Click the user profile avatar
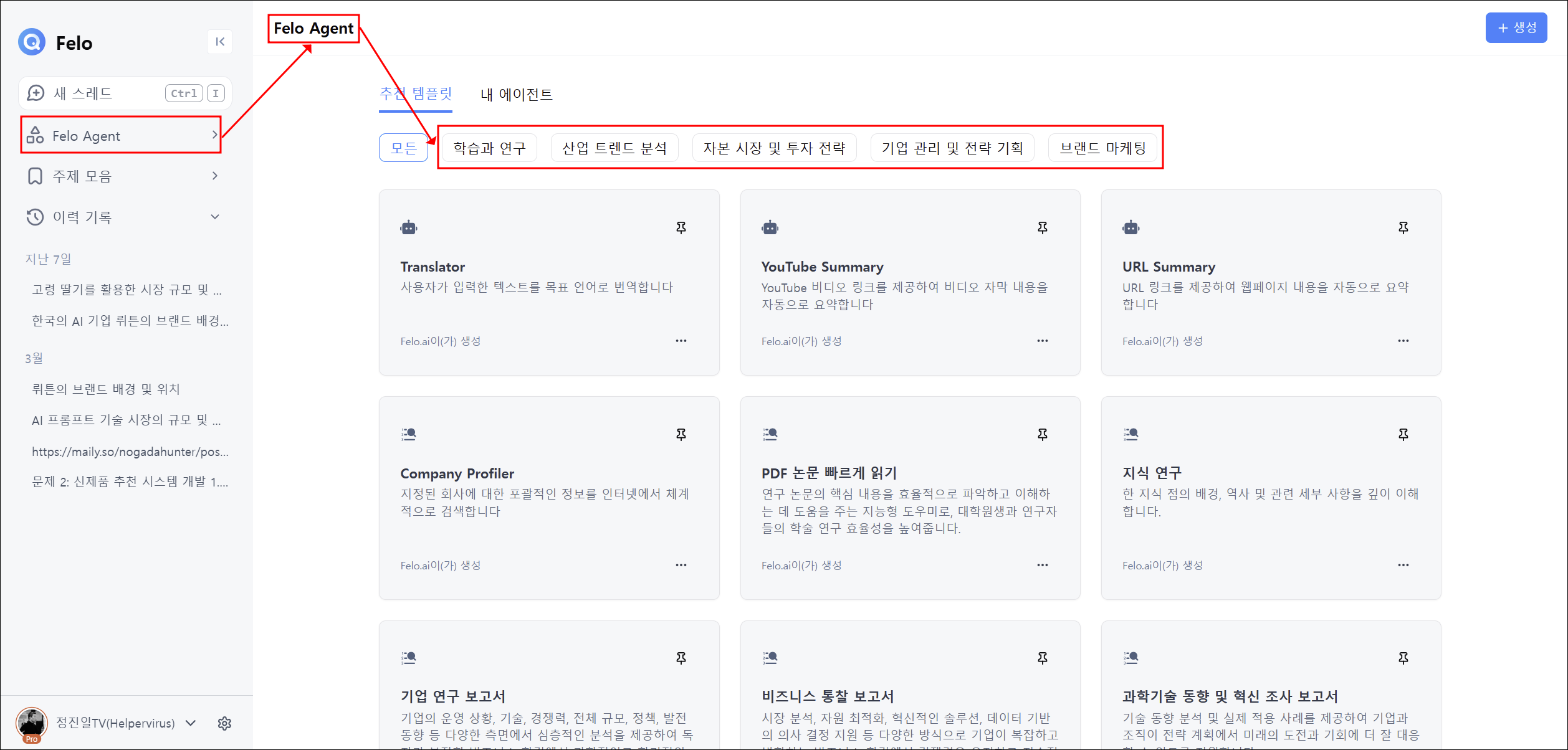Viewport: 1568px width, 750px height. point(31,723)
